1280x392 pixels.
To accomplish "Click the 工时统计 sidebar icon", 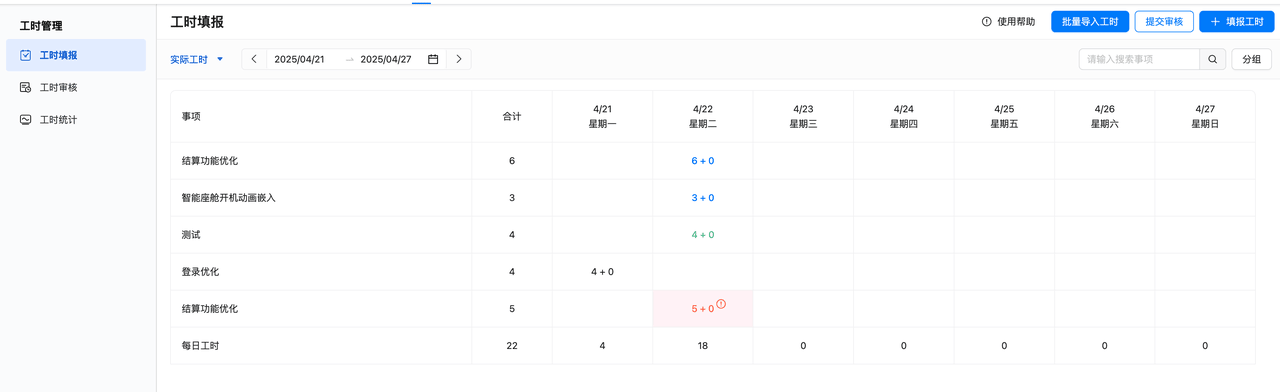I will (25, 120).
